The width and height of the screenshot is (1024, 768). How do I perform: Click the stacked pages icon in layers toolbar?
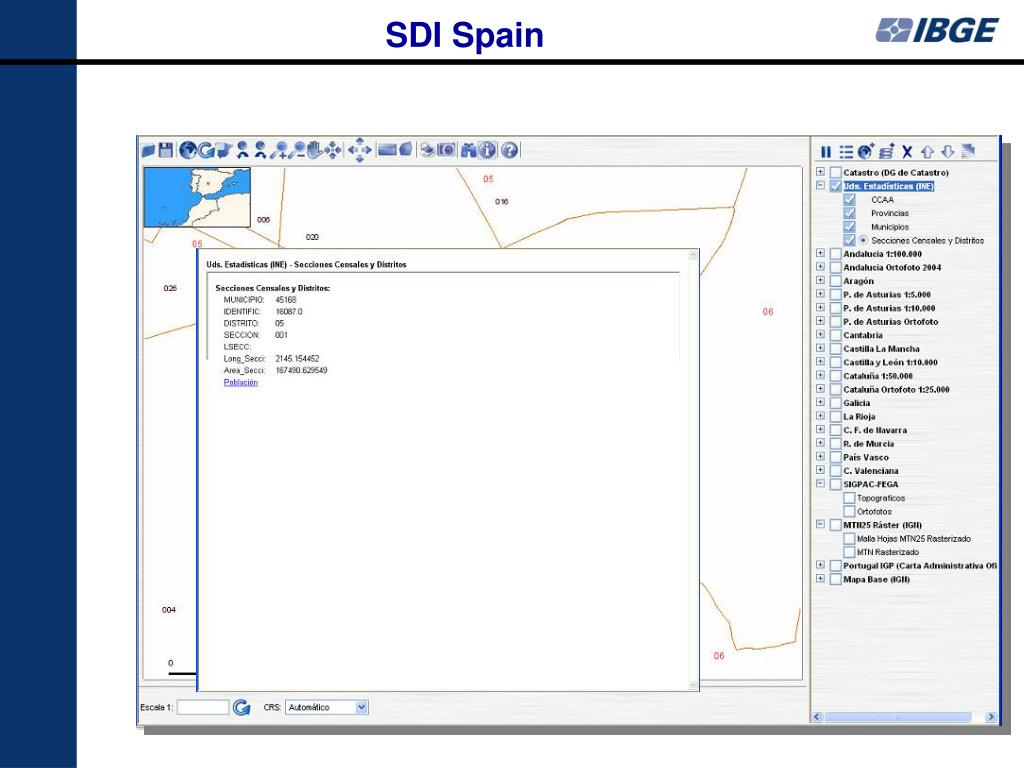968,152
